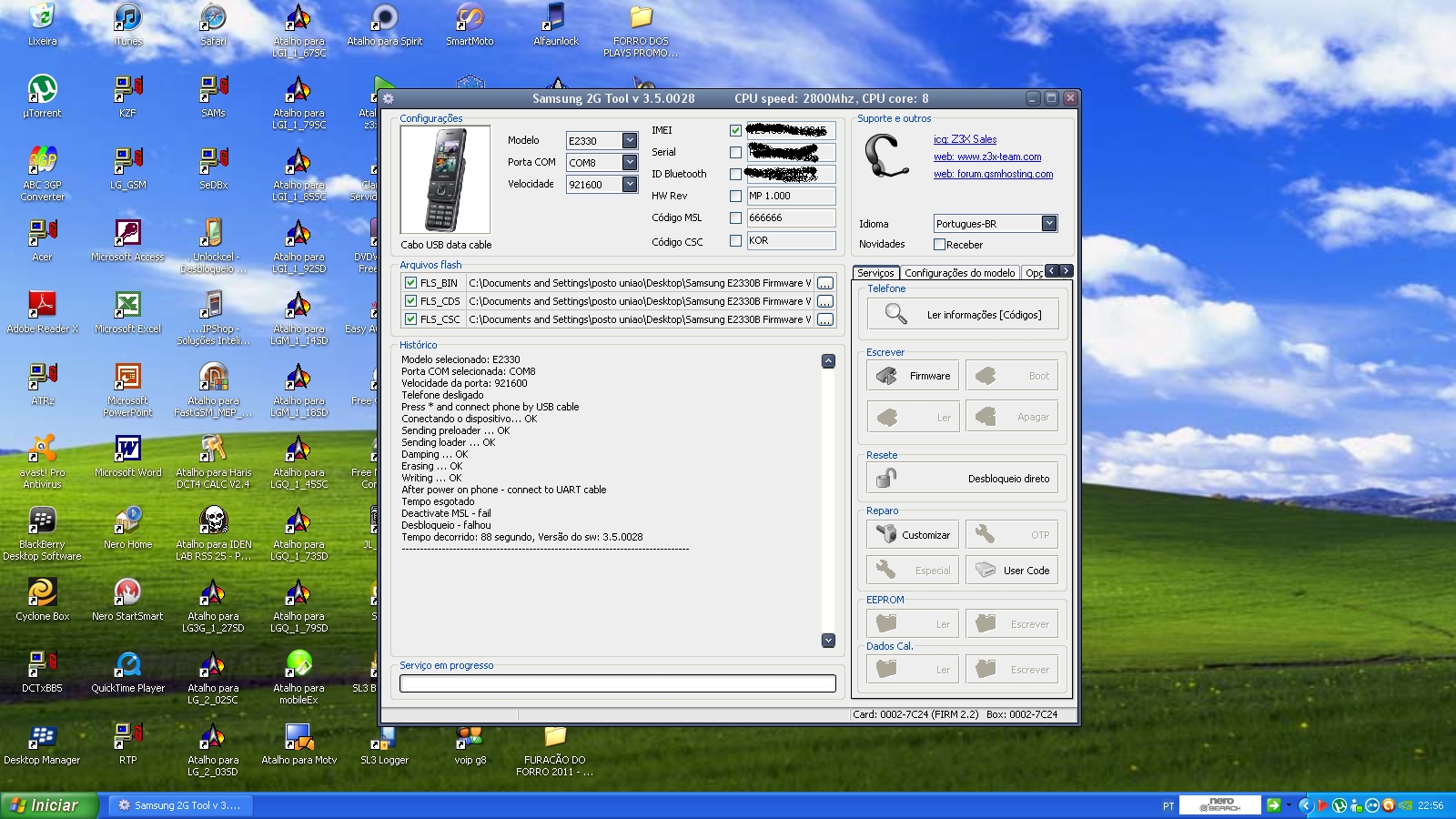Image resolution: width=1456 pixels, height=819 pixels.
Task: Click the Código CSC input field
Action: coord(791,240)
